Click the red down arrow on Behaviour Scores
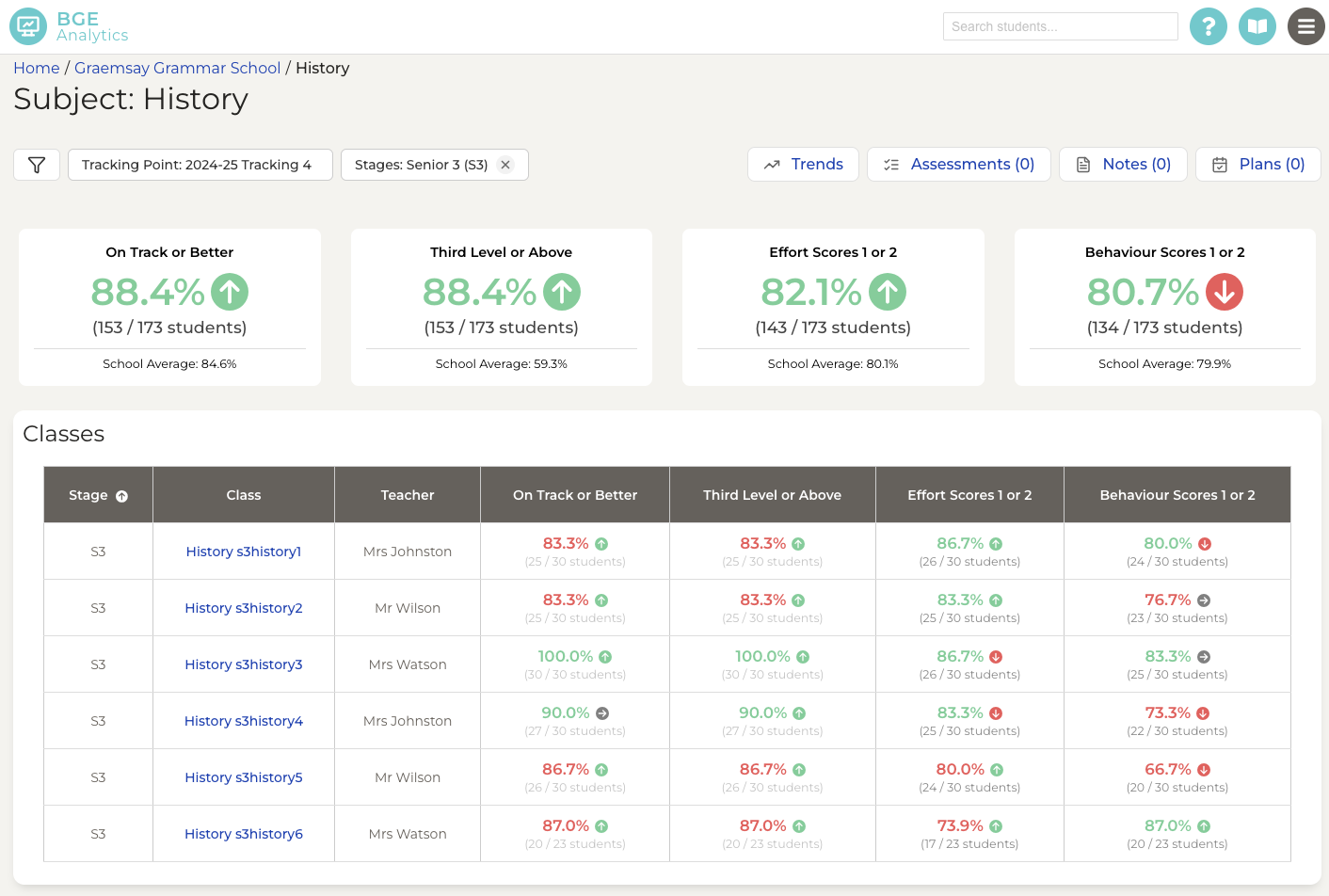The width and height of the screenshot is (1329, 896). pyautogui.click(x=1224, y=292)
